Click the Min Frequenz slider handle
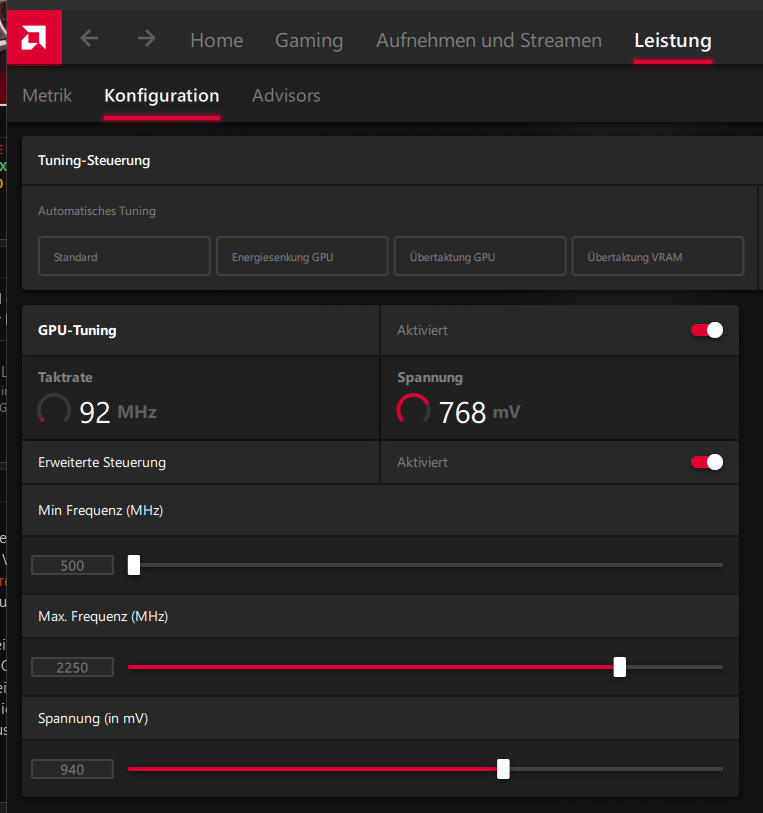The height and width of the screenshot is (813, 763). coord(134,565)
